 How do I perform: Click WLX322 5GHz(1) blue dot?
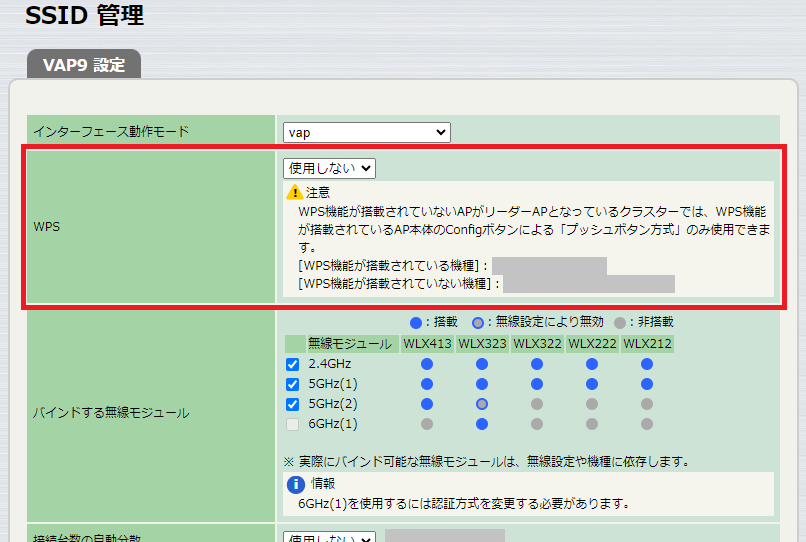(x=537, y=384)
